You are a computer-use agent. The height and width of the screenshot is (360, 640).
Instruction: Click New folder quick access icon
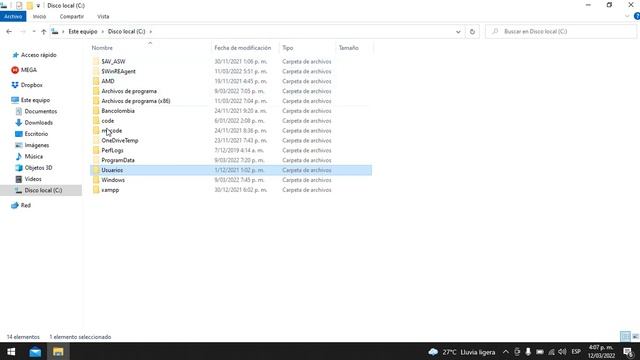coord(30,6)
